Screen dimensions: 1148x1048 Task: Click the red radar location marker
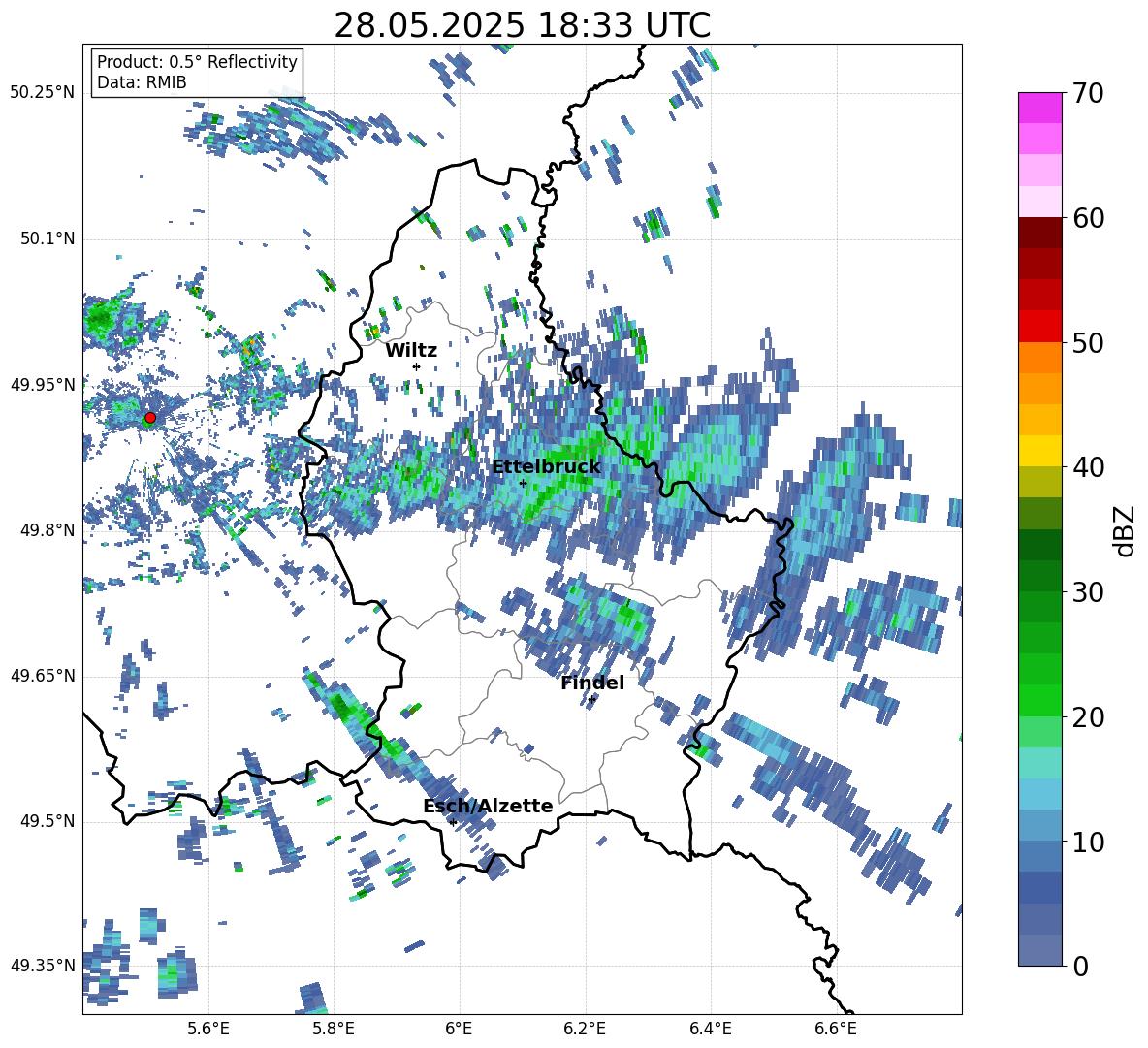[150, 418]
